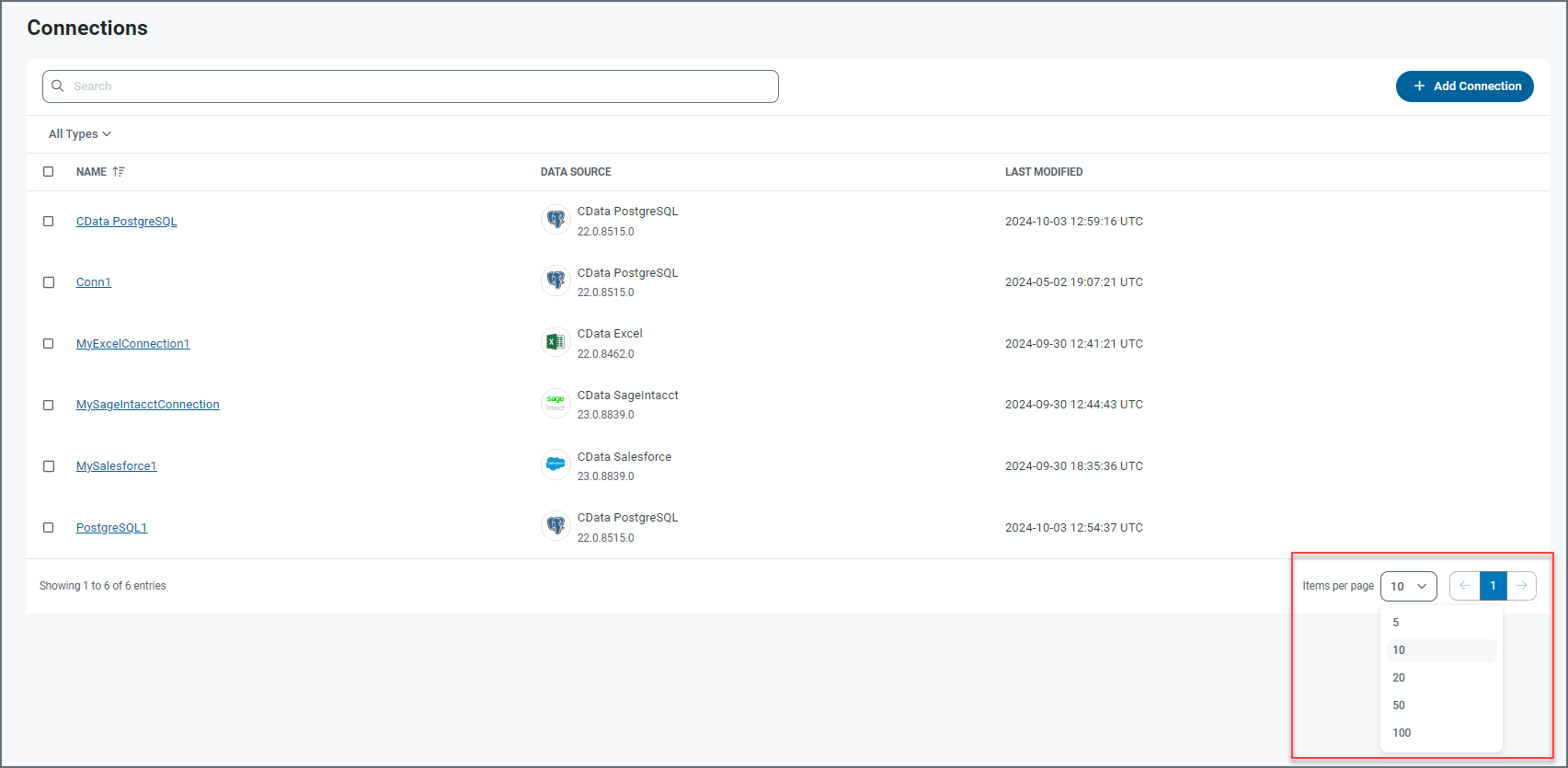Click the magnifier icon in the search box
The height and width of the screenshot is (768, 1568).
coord(58,86)
